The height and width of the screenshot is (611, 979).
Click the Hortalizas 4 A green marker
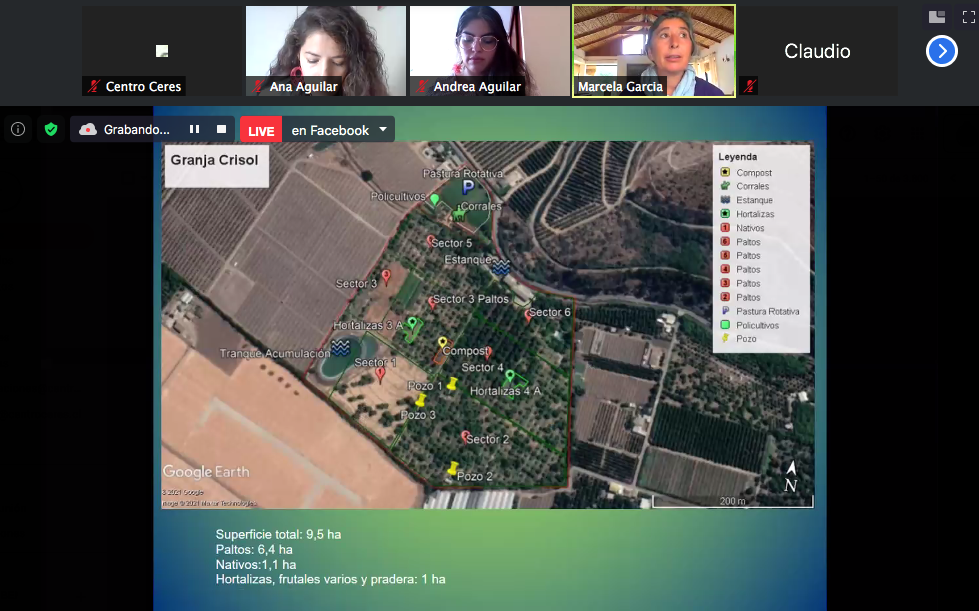click(x=510, y=376)
